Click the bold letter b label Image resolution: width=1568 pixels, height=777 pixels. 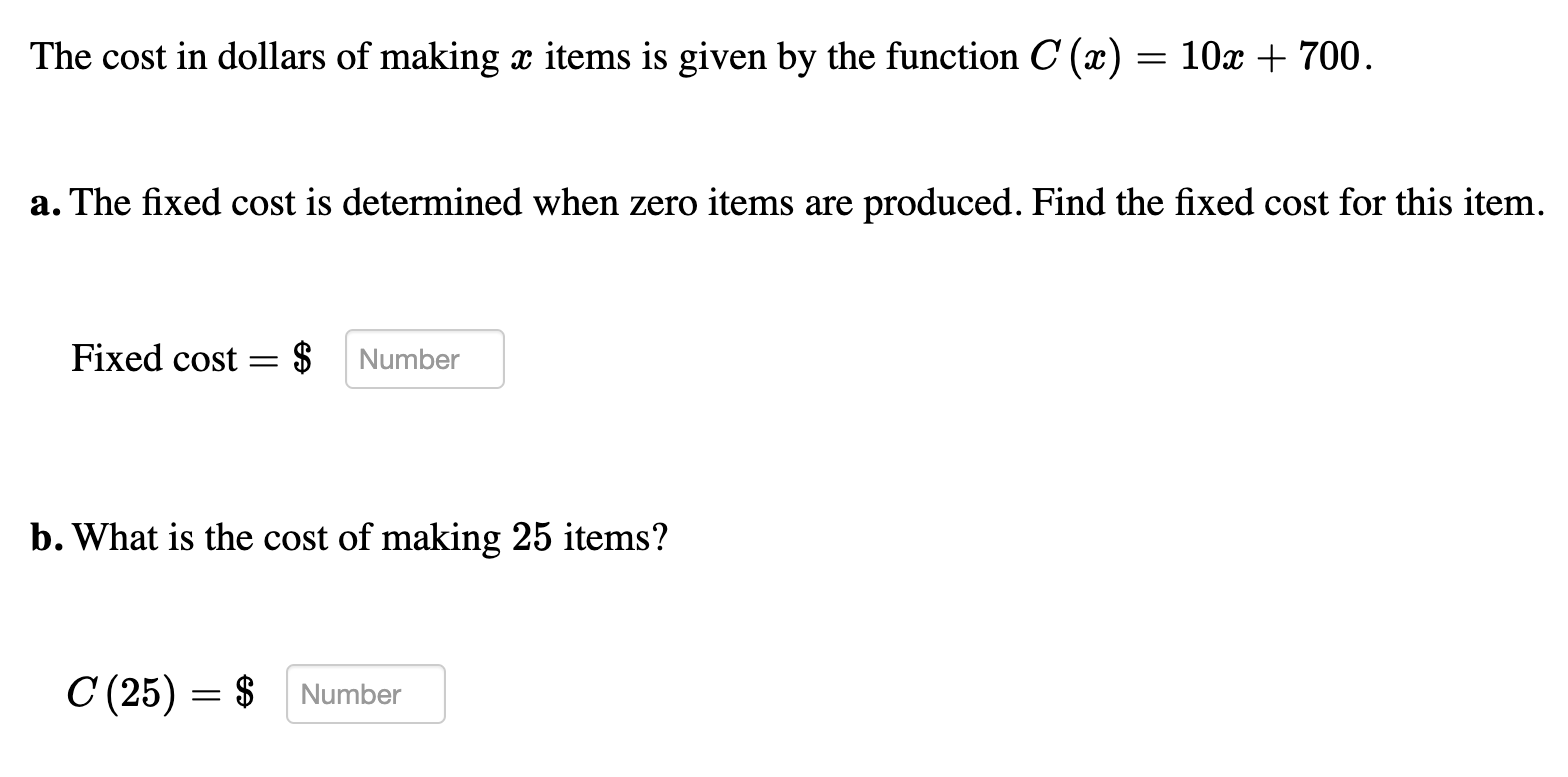(x=43, y=537)
